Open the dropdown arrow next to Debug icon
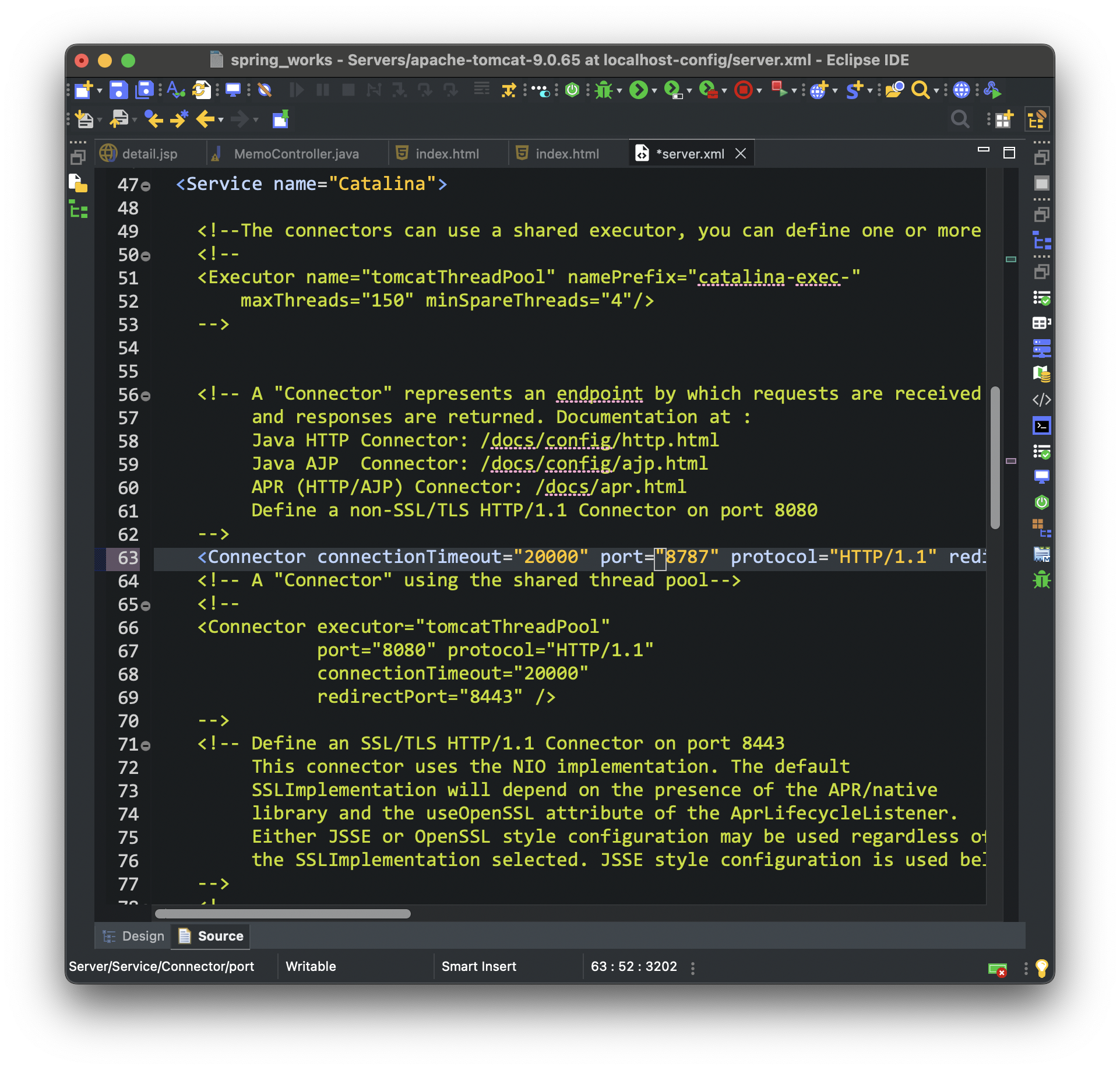The image size is (1120, 1070). click(619, 91)
